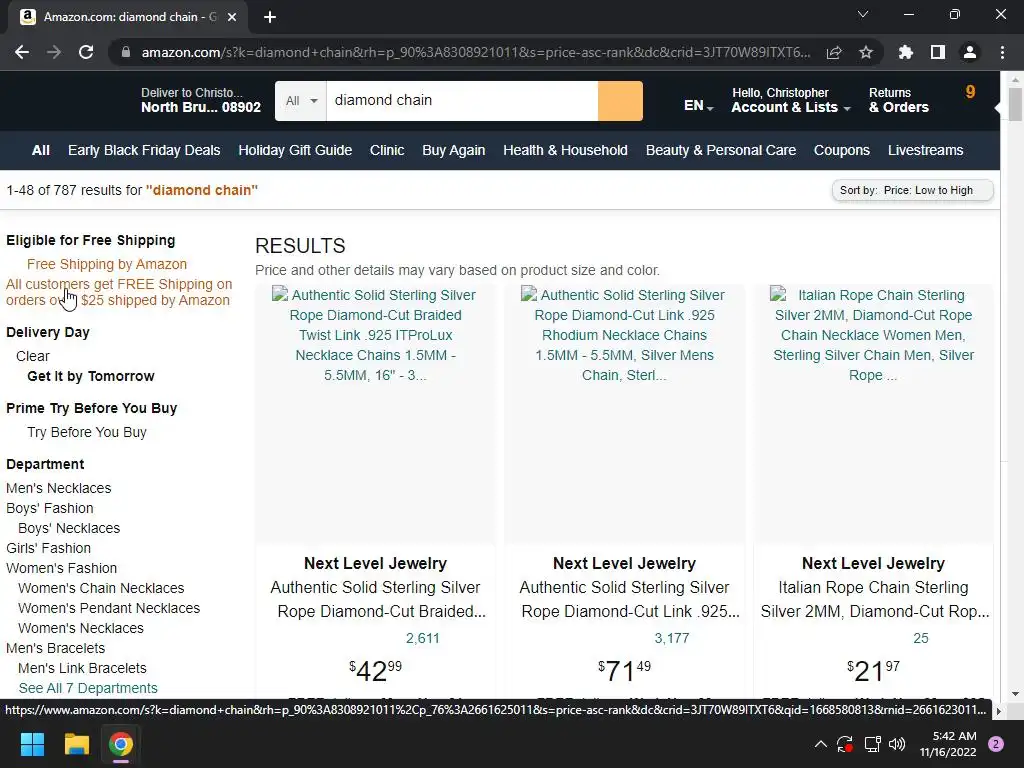Select Men's Necklaces department
Image resolution: width=1024 pixels, height=768 pixels.
point(59,488)
